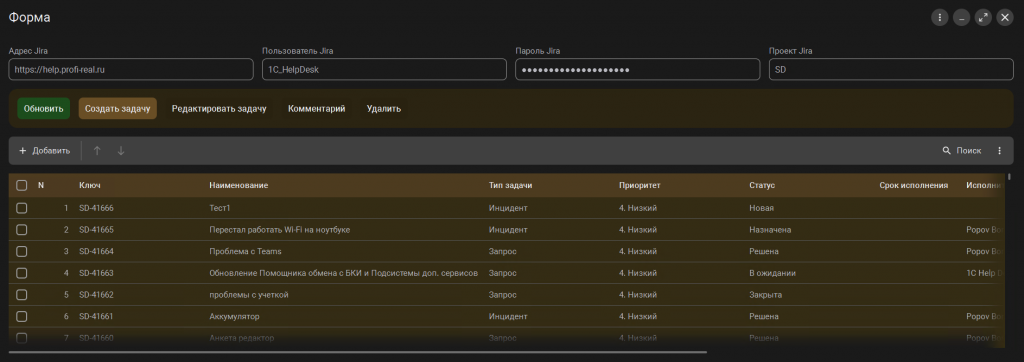
Task: Sort by the Срок исполнения column header
Action: (914, 186)
